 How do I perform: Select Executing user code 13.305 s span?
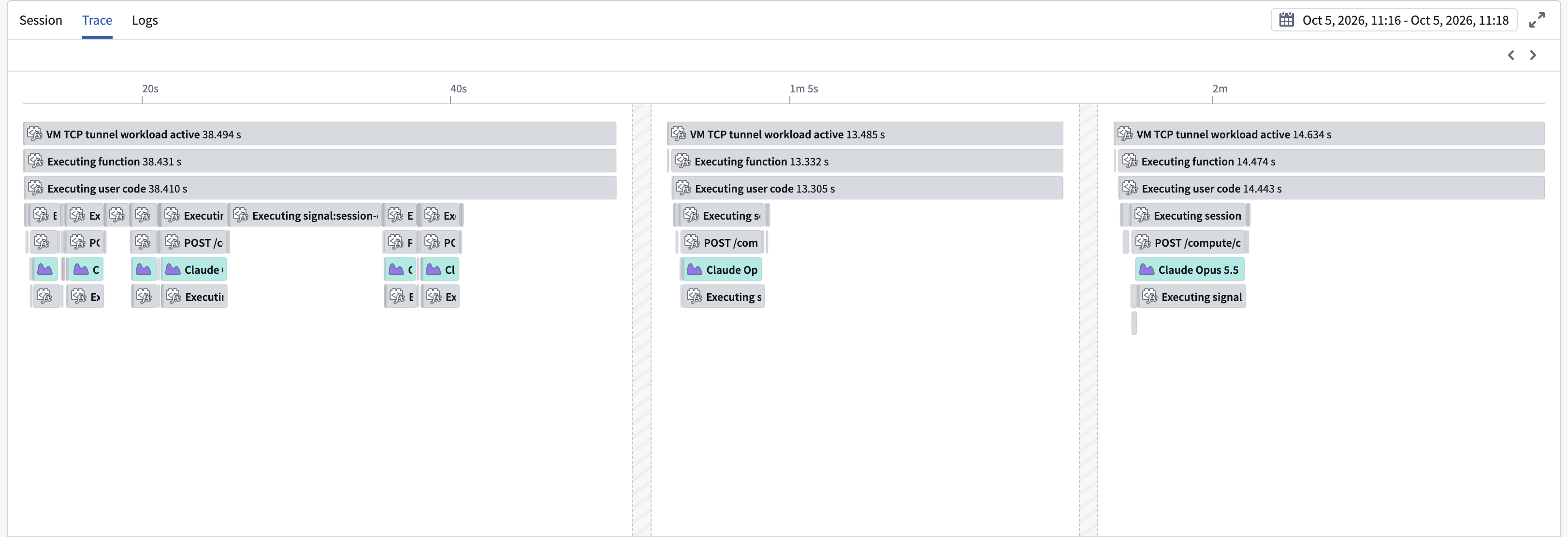click(x=868, y=188)
